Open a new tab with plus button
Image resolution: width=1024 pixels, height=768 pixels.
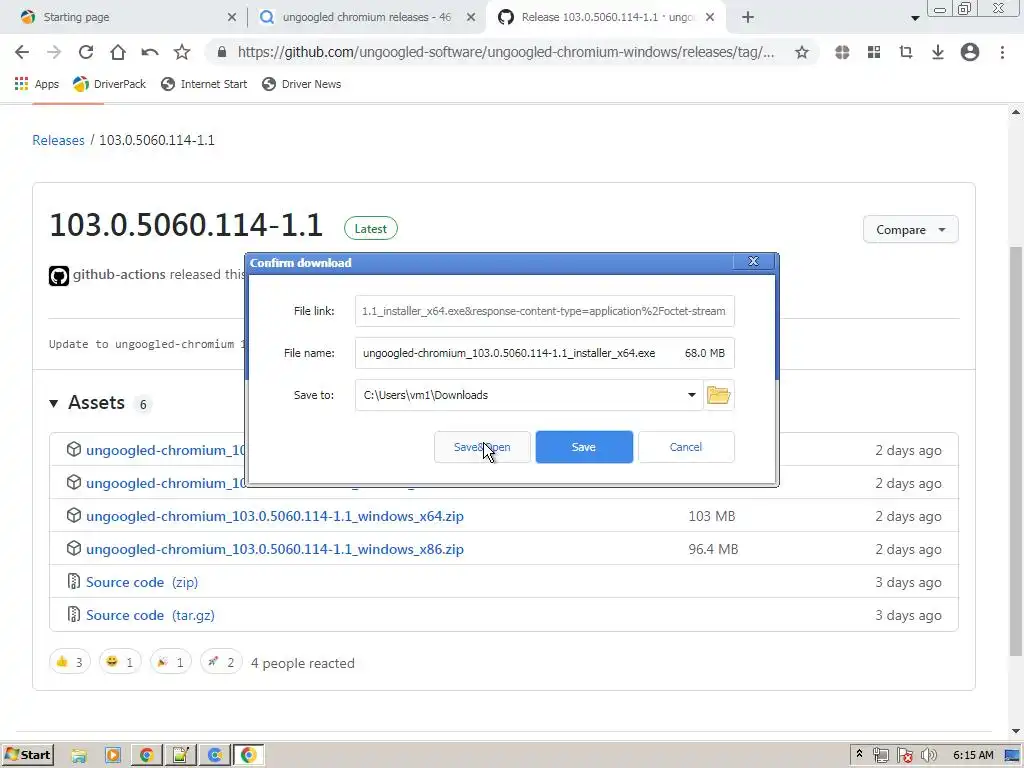pyautogui.click(x=748, y=17)
